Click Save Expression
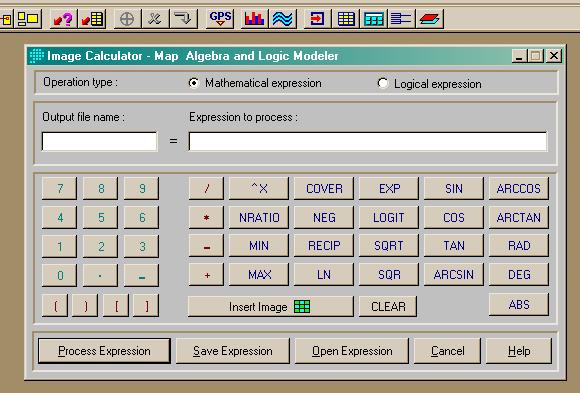 point(233,351)
